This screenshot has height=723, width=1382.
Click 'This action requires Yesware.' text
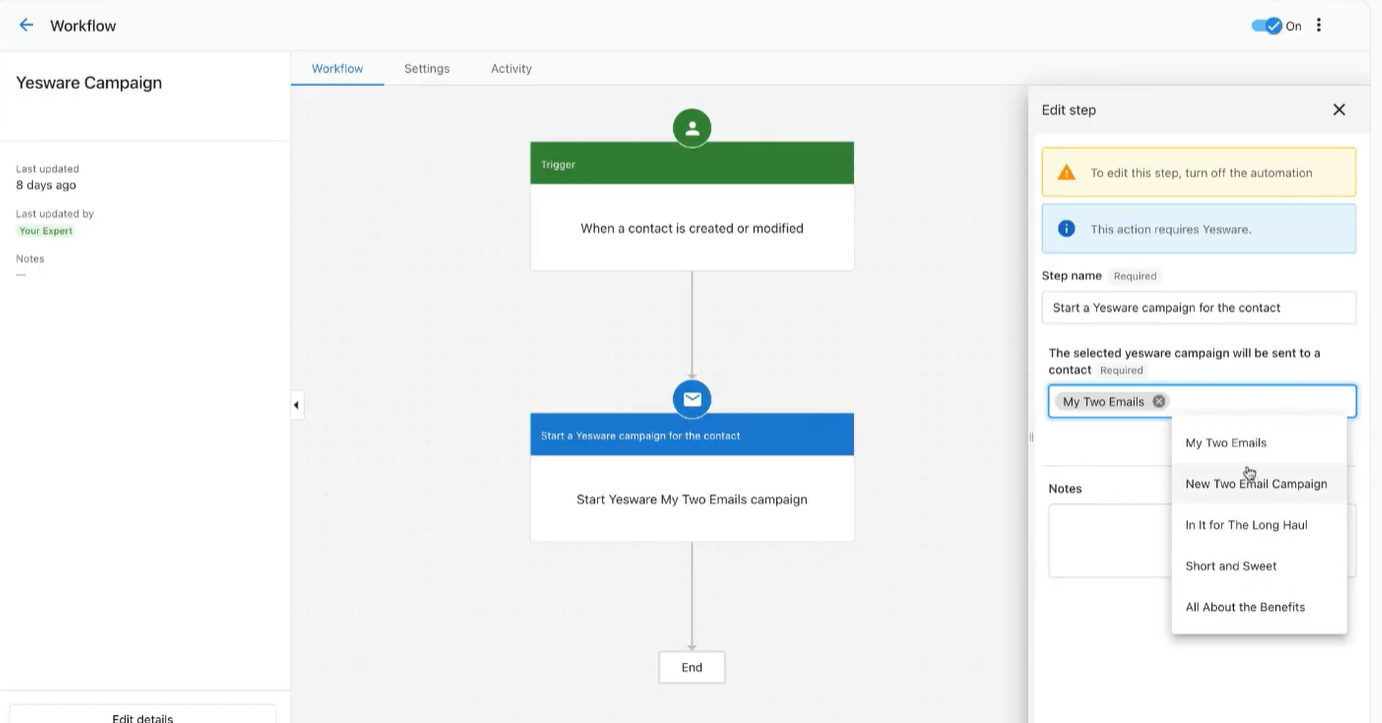1171,229
